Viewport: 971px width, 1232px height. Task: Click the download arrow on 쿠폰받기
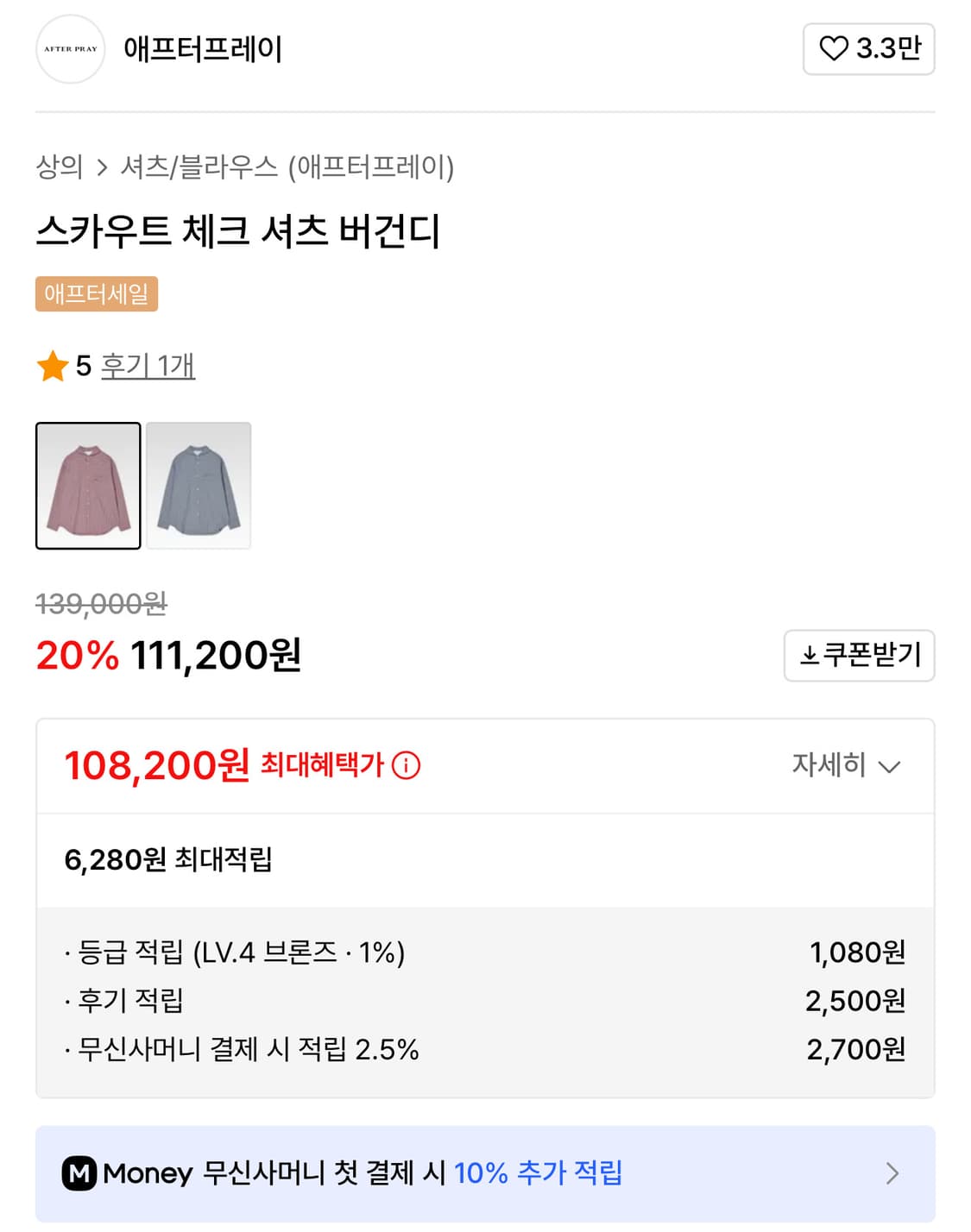coord(809,656)
